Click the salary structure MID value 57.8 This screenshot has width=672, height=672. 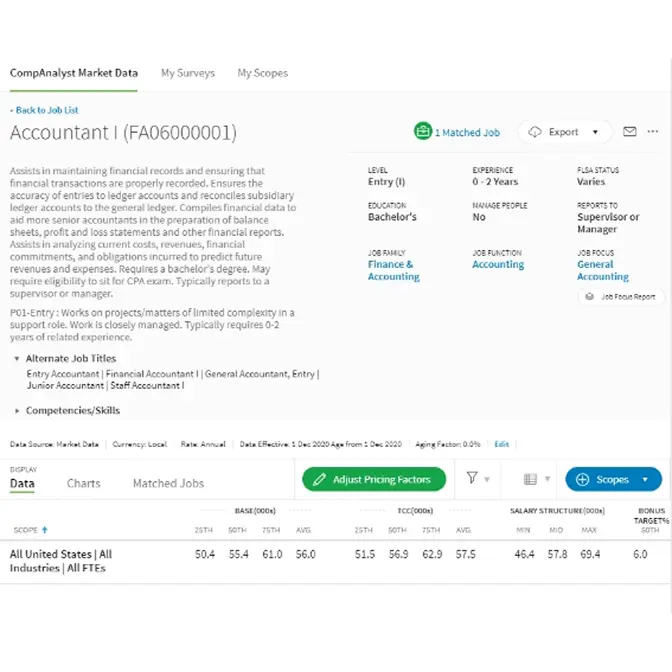click(x=557, y=554)
